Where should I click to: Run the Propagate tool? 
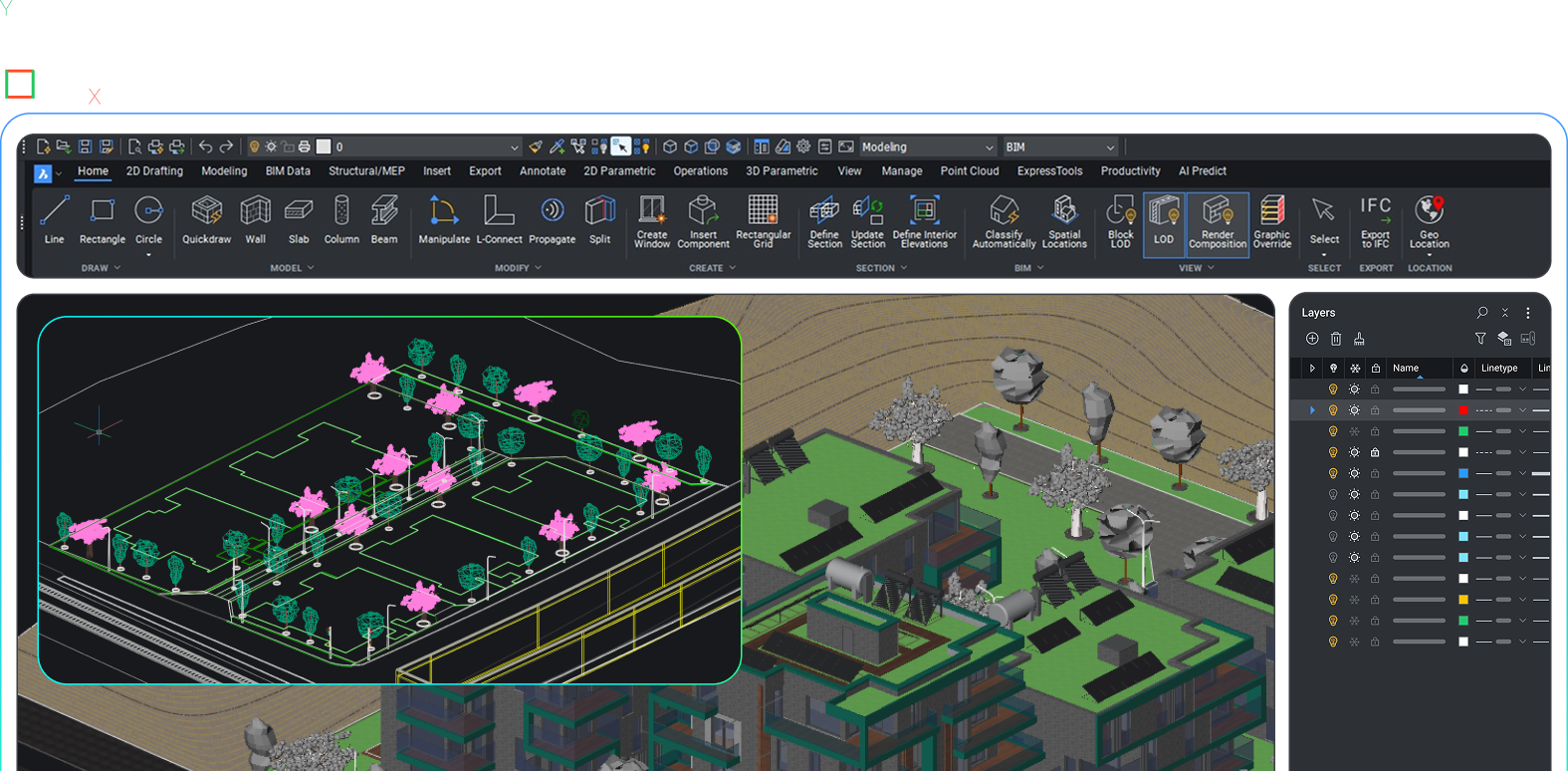coord(553,219)
